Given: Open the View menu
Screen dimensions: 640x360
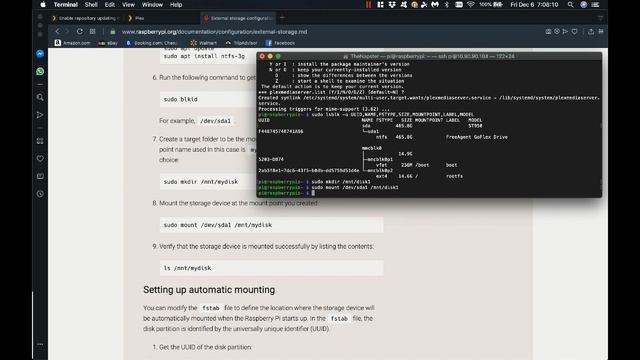Looking at the screenshot, I should click(128, 4).
